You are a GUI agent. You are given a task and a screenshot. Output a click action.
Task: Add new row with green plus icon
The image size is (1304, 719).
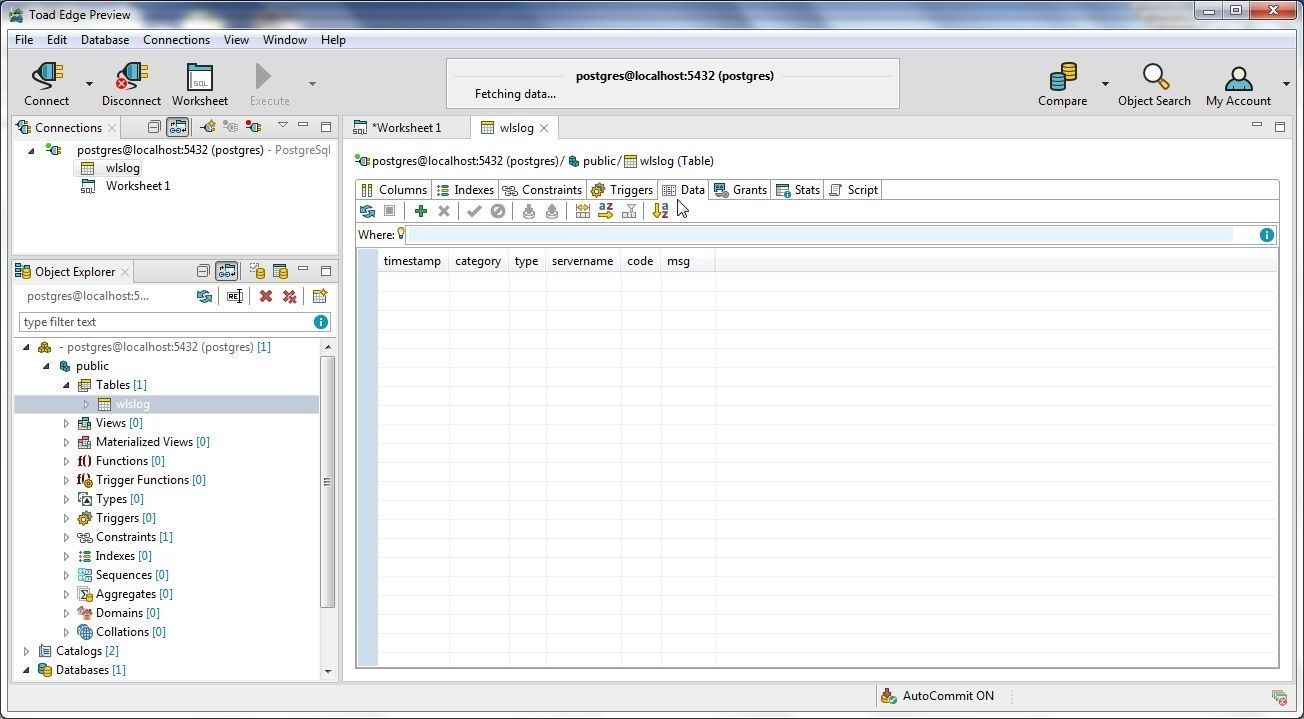point(421,211)
